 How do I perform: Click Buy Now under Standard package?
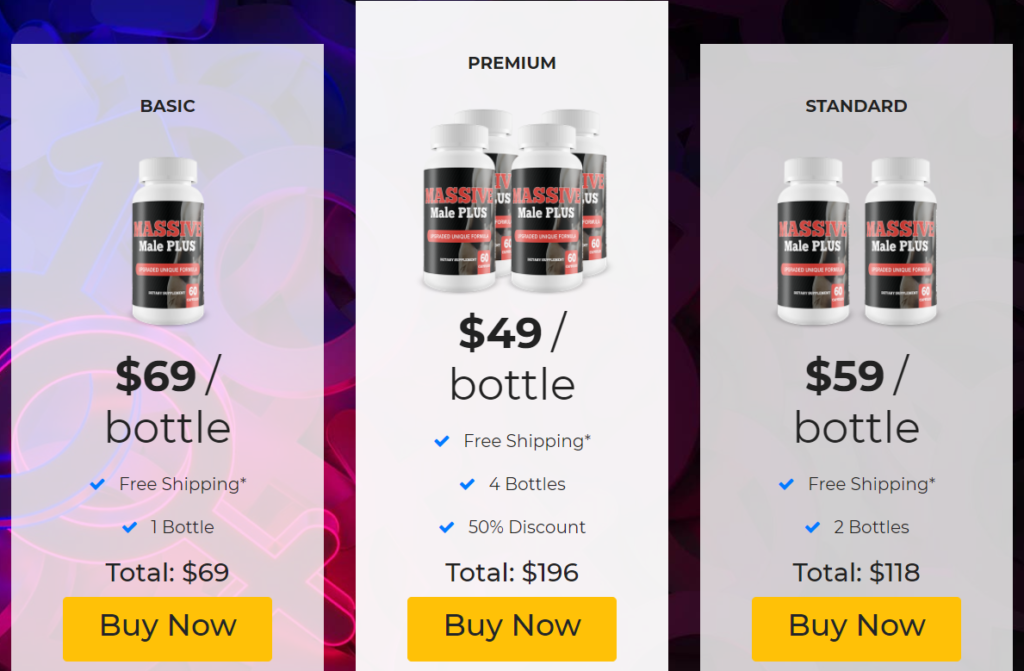pyautogui.click(x=856, y=629)
